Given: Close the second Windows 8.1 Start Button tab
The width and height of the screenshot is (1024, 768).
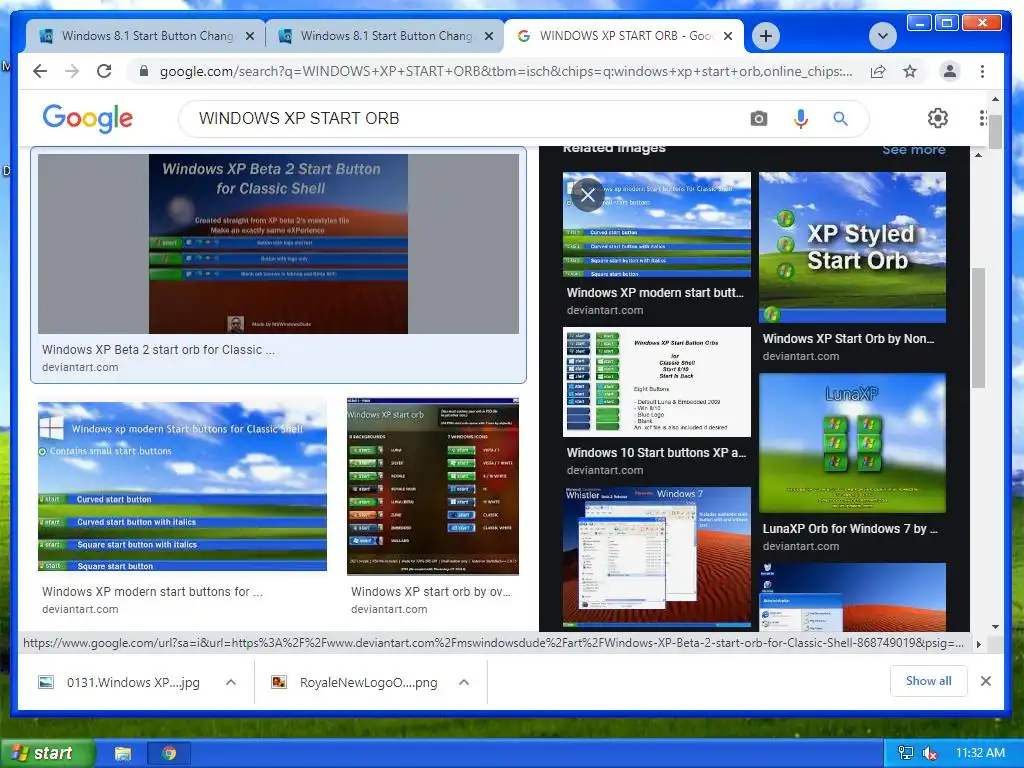Looking at the screenshot, I should pos(488,36).
